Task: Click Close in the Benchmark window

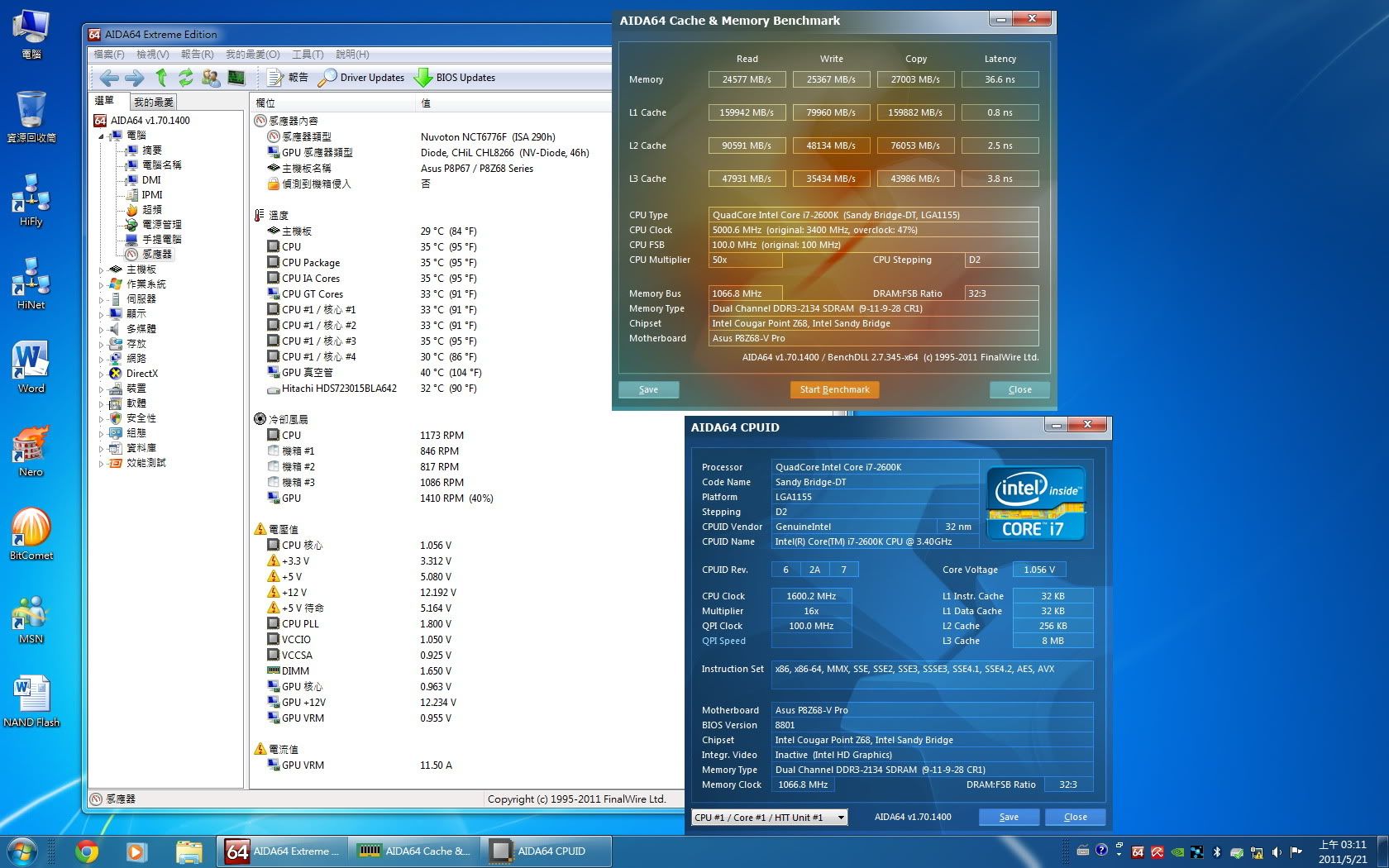Action: tap(1019, 389)
